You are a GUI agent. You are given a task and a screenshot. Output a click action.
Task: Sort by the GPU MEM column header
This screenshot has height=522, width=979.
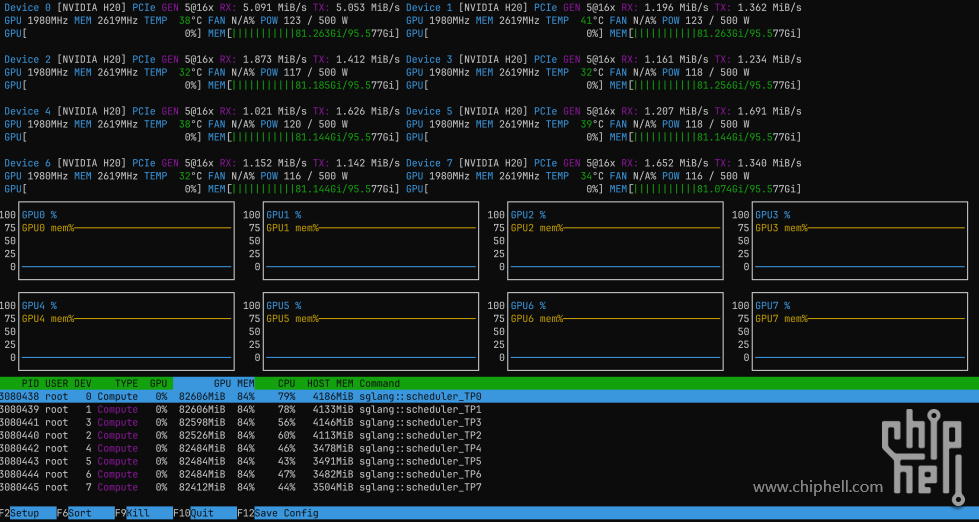tap(214, 383)
